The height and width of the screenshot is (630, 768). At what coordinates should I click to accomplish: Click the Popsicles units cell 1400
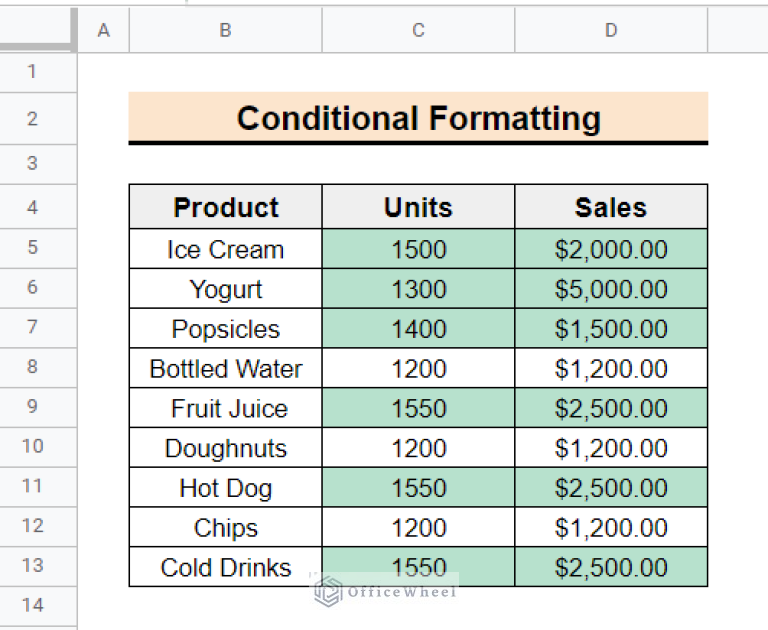[x=418, y=329]
